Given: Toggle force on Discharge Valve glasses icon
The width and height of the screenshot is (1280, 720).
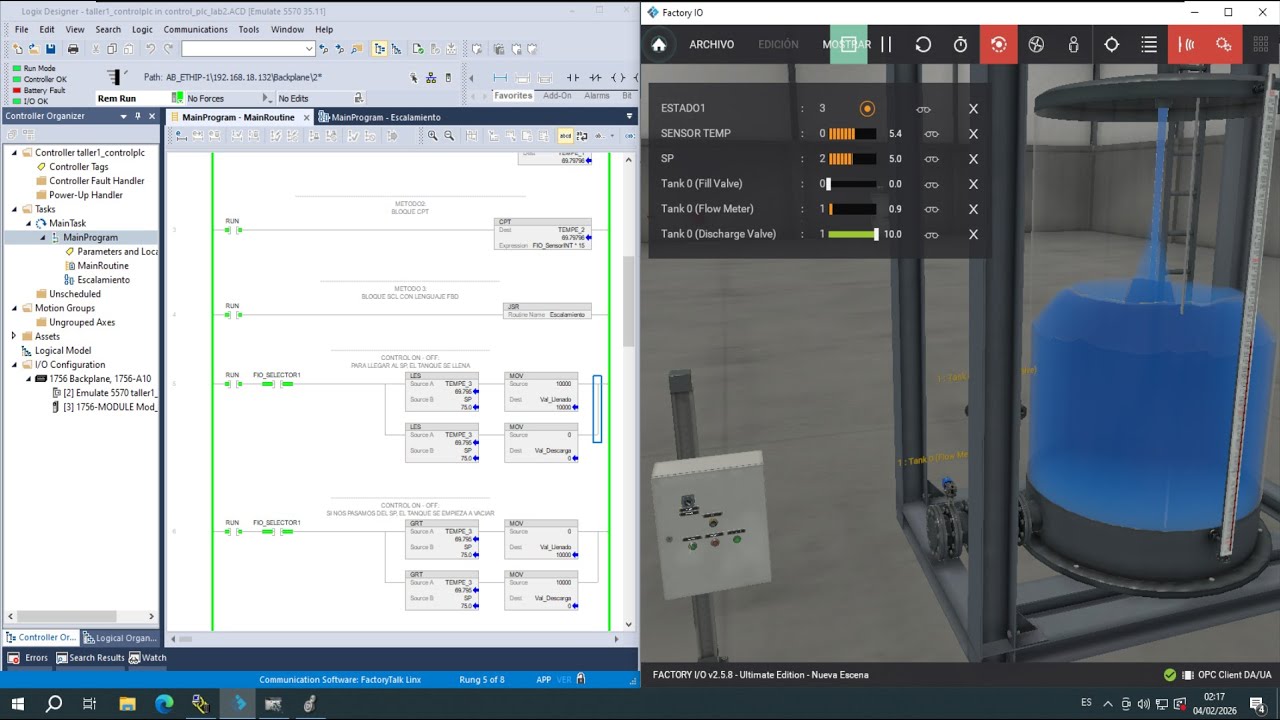Looking at the screenshot, I should (931, 234).
